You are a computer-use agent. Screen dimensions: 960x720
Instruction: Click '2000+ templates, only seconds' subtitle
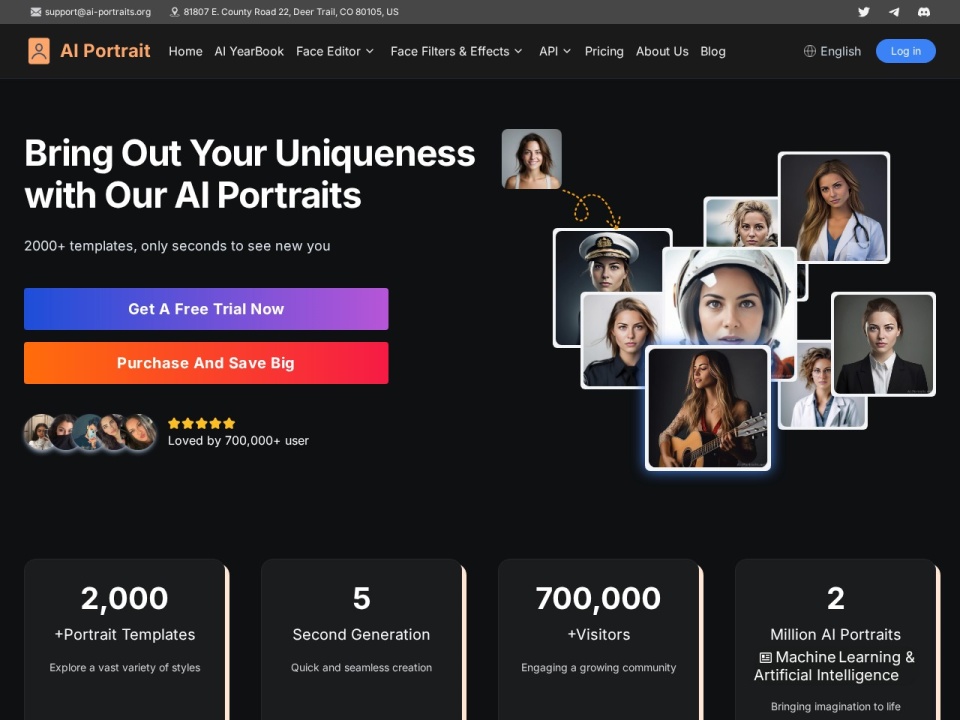pyautogui.click(x=177, y=246)
